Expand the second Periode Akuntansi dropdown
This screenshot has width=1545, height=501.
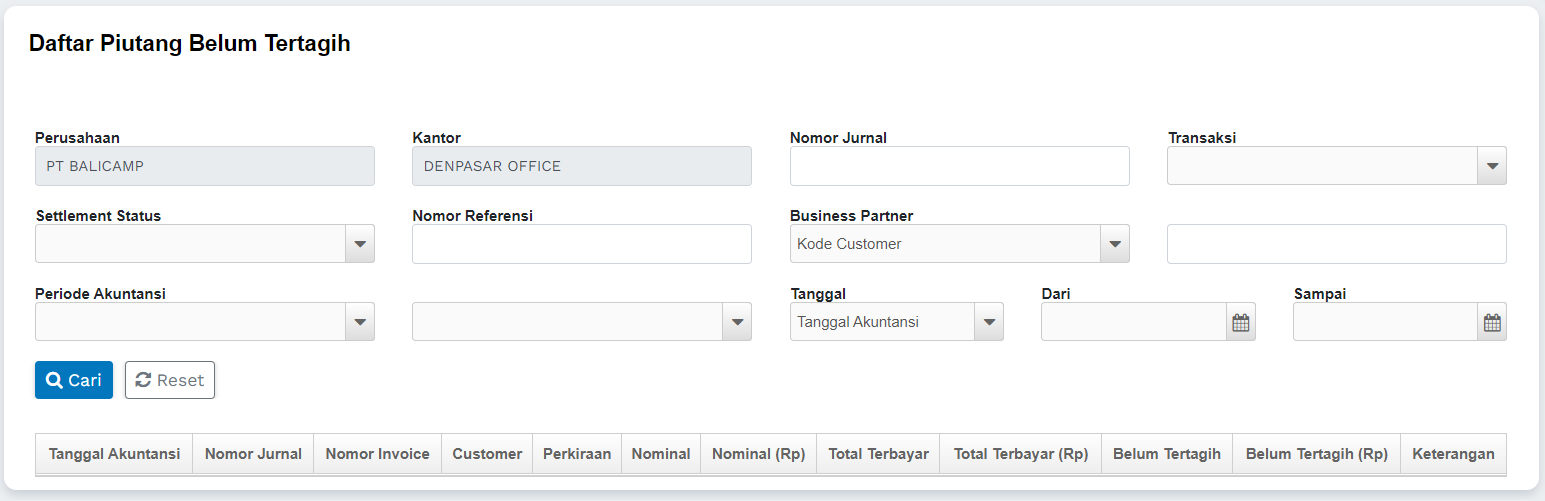(x=737, y=322)
